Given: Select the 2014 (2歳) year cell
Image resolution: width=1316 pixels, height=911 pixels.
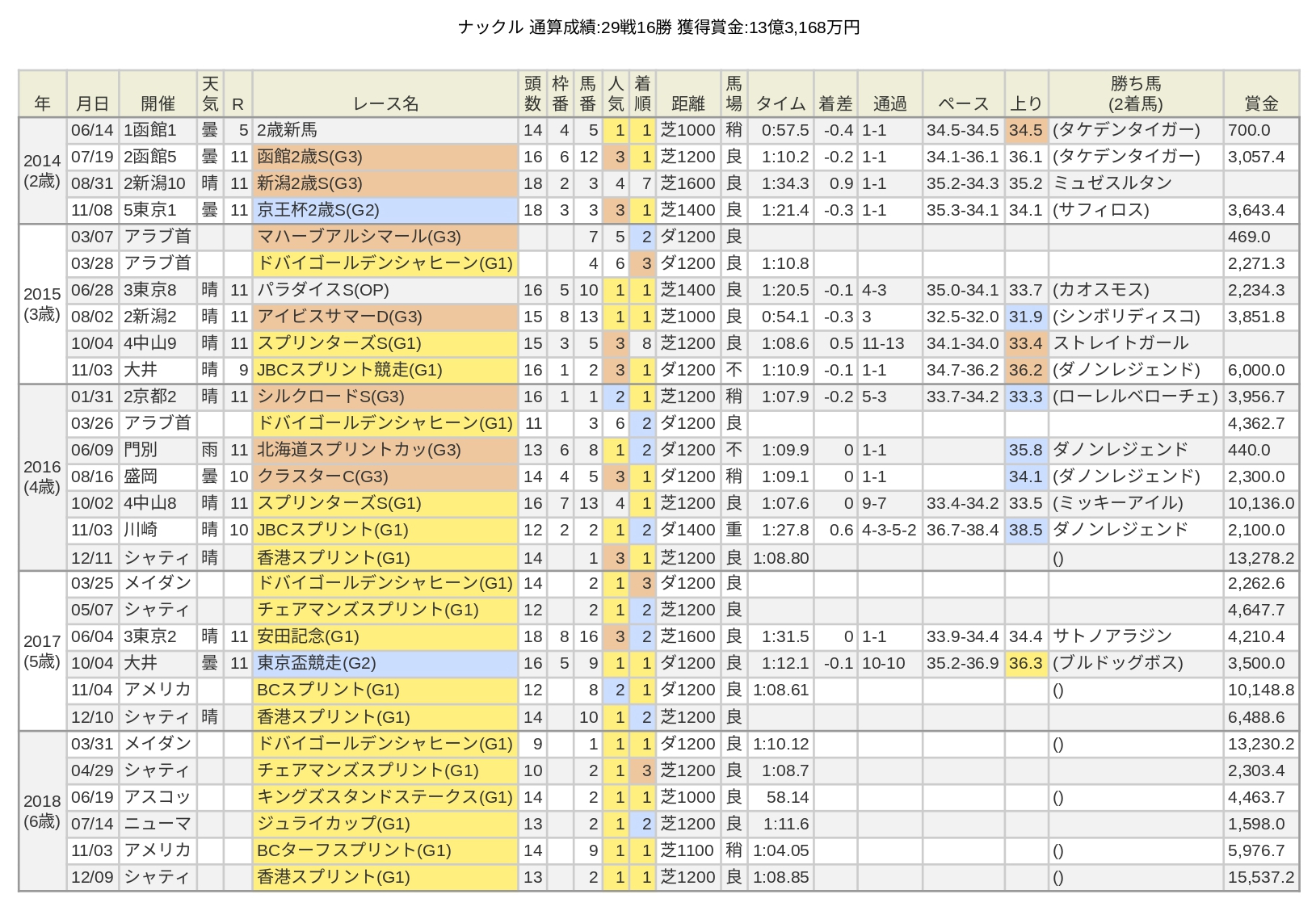Looking at the screenshot, I should pos(43,170).
